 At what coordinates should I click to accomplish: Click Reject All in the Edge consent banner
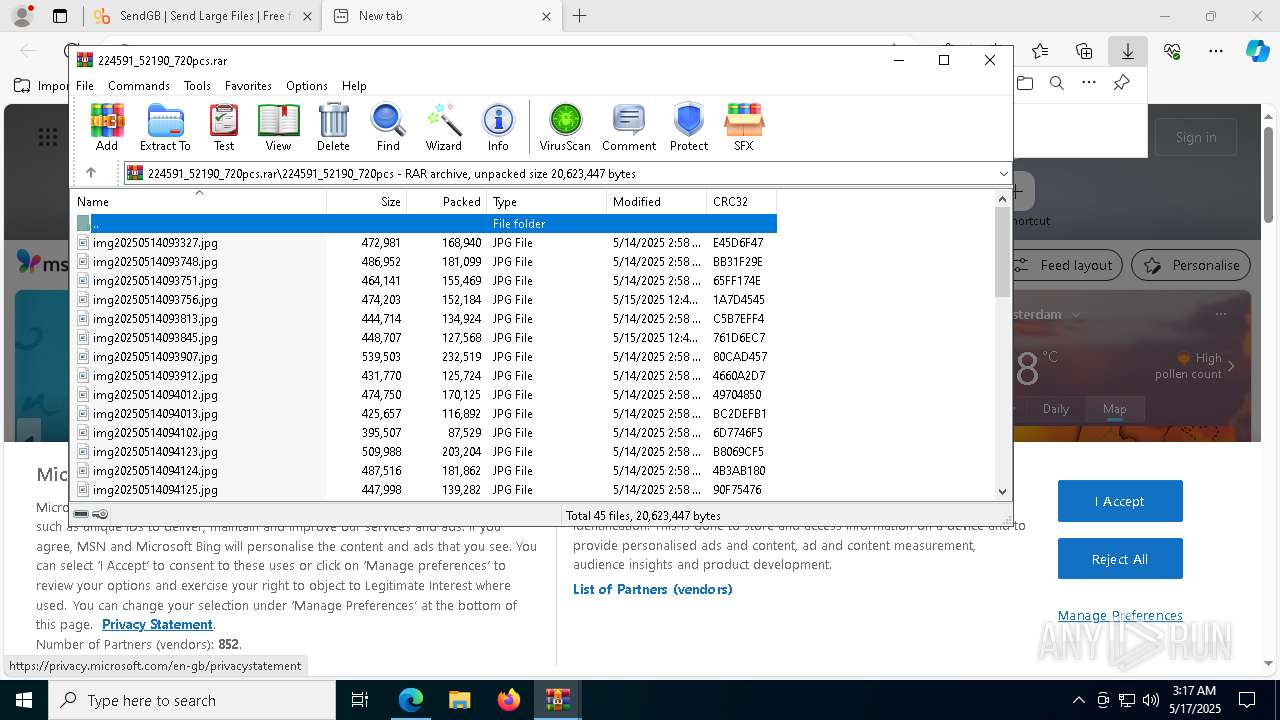click(x=1120, y=559)
